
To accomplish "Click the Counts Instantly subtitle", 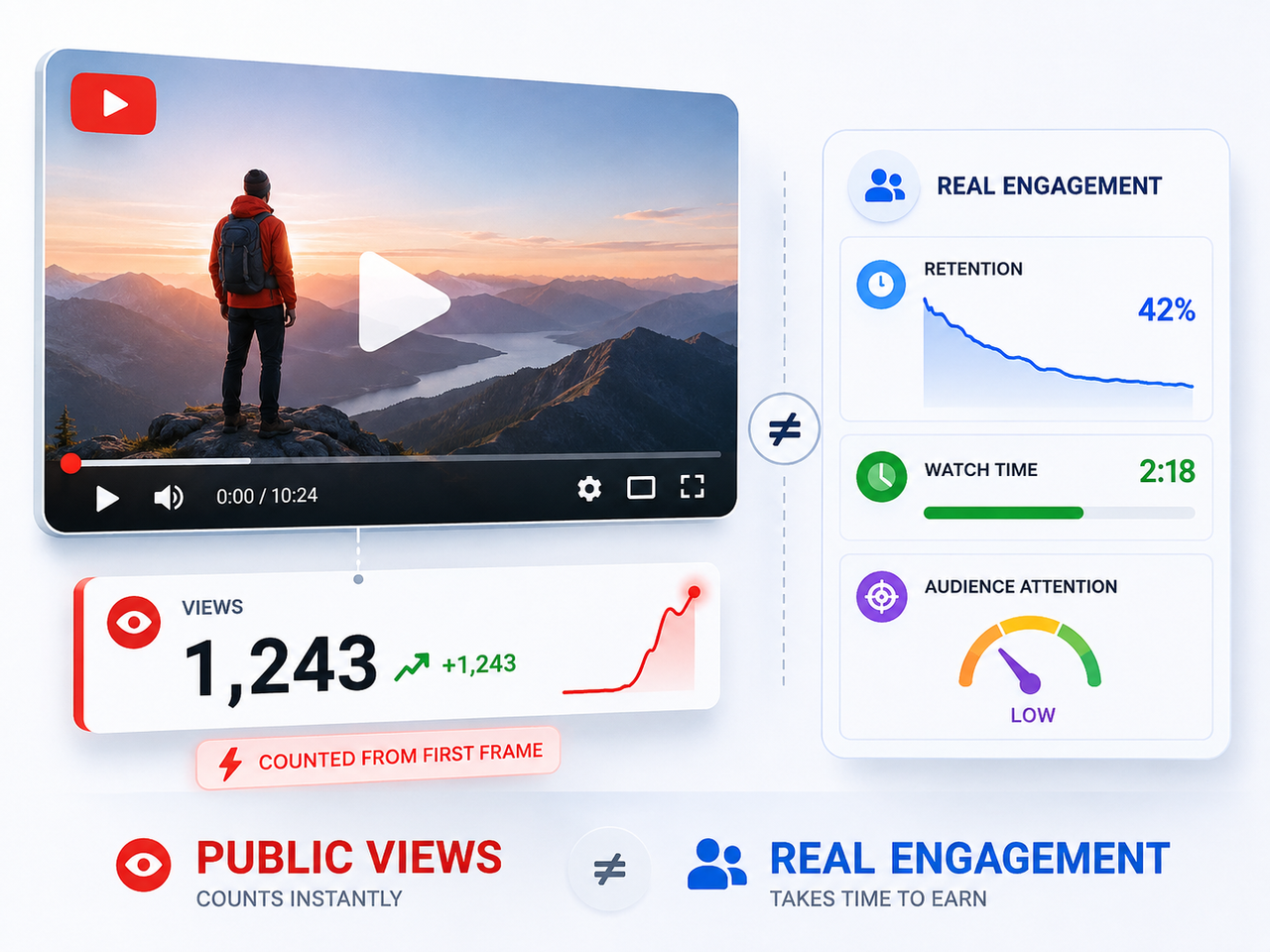I will (x=299, y=898).
